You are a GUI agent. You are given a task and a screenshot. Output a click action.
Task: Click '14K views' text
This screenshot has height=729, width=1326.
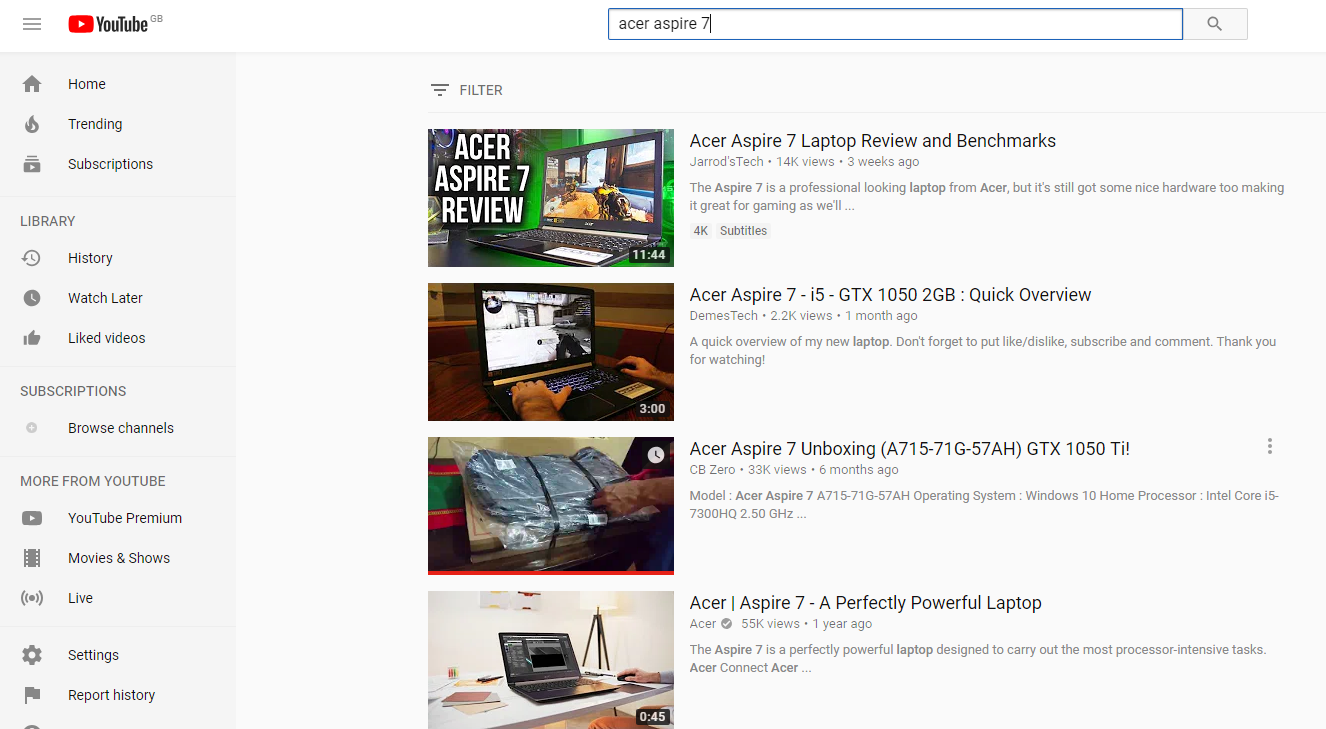[x=805, y=162]
